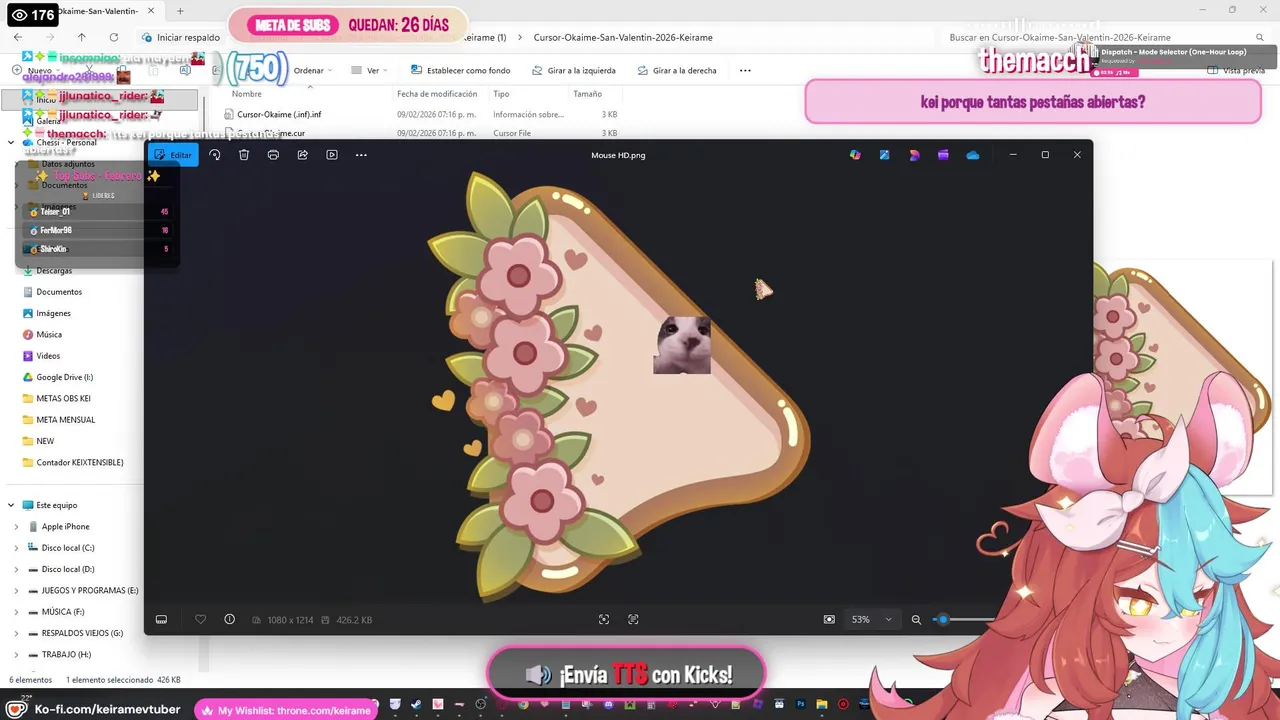Show file info with the info icon
The image size is (1280, 720).
tap(230, 620)
